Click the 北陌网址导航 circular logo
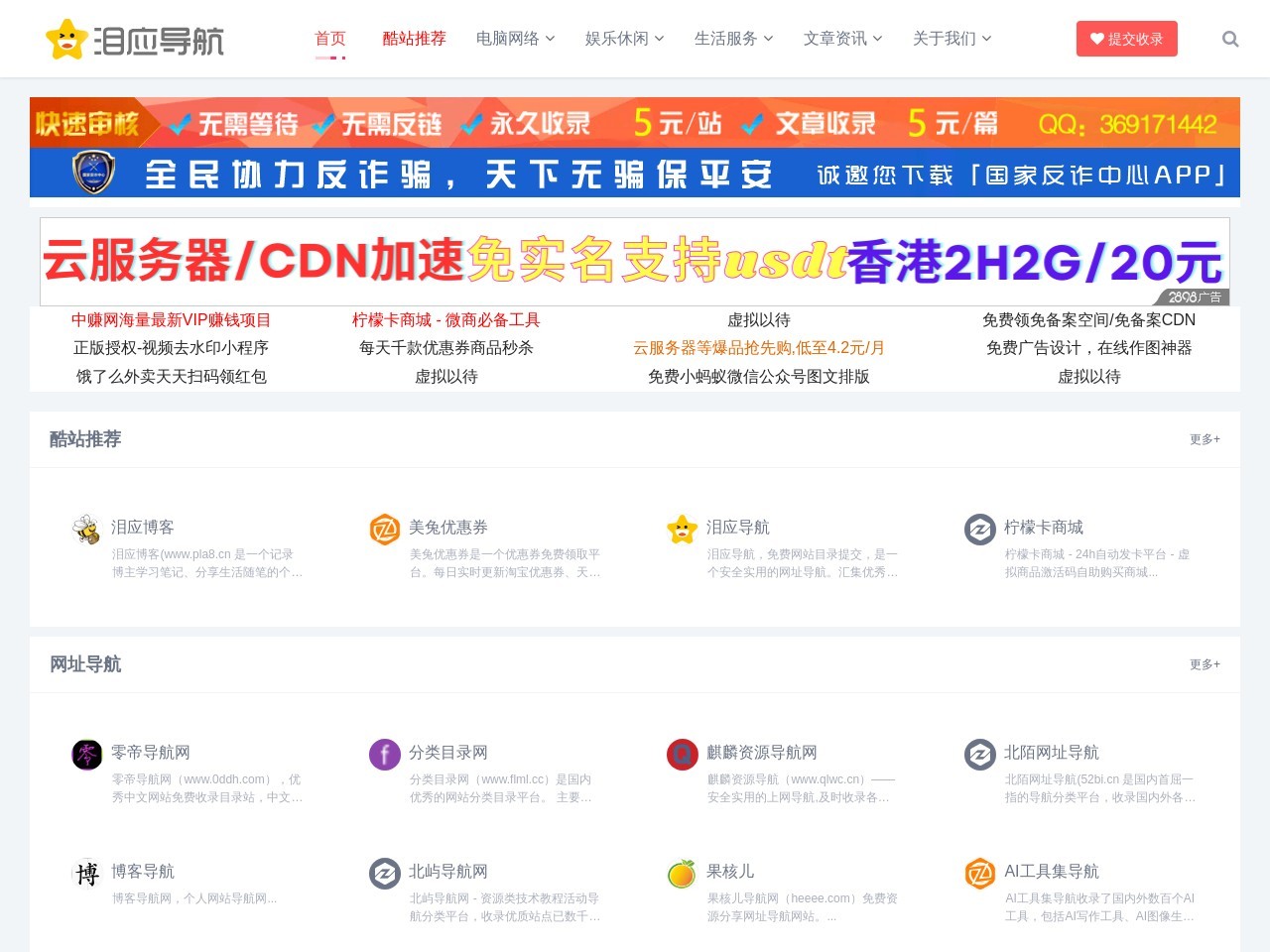The image size is (1270, 952). tap(979, 755)
